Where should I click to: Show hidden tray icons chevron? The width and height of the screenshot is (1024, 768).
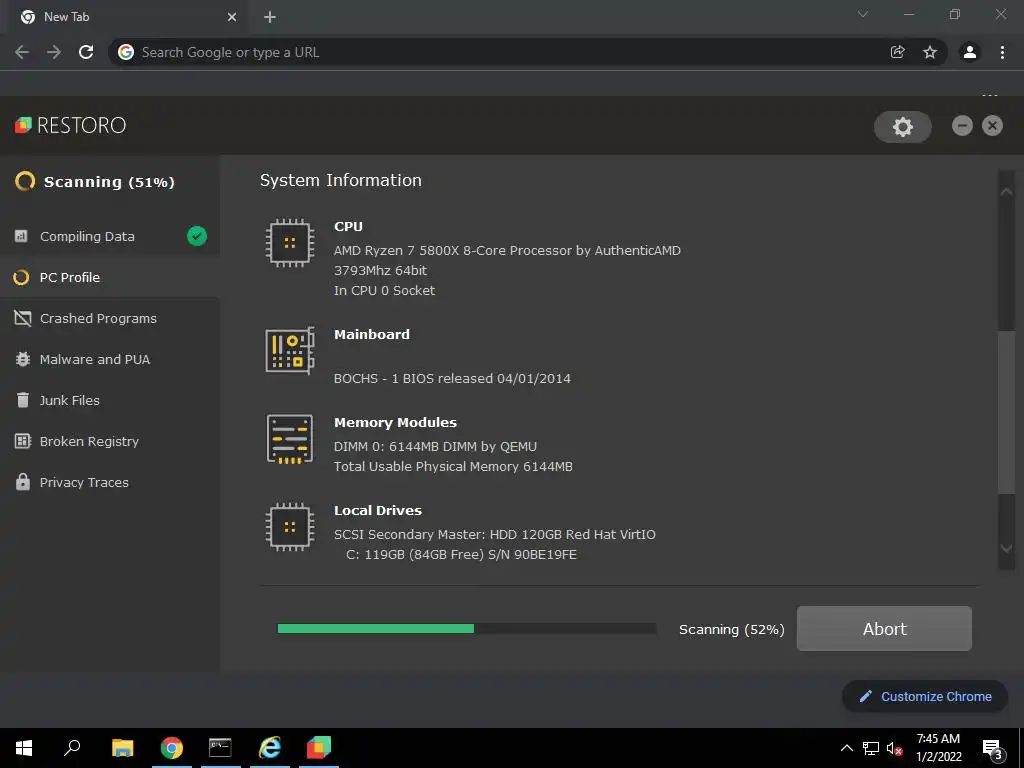846,748
